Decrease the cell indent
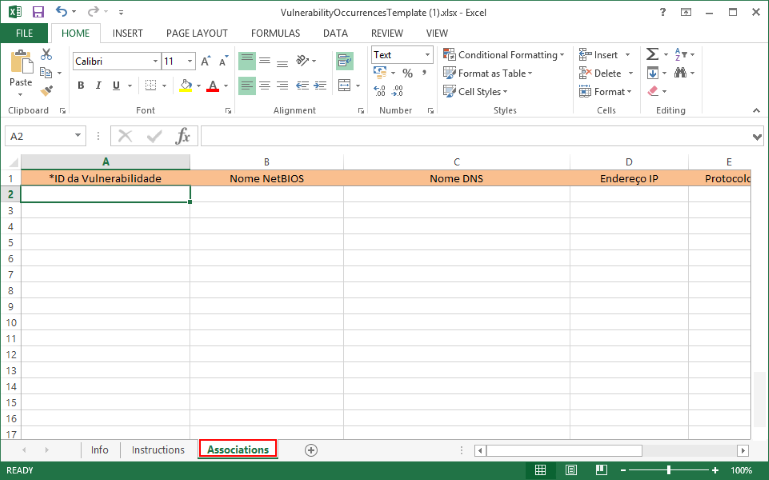This screenshot has width=769, height=480. (x=303, y=85)
